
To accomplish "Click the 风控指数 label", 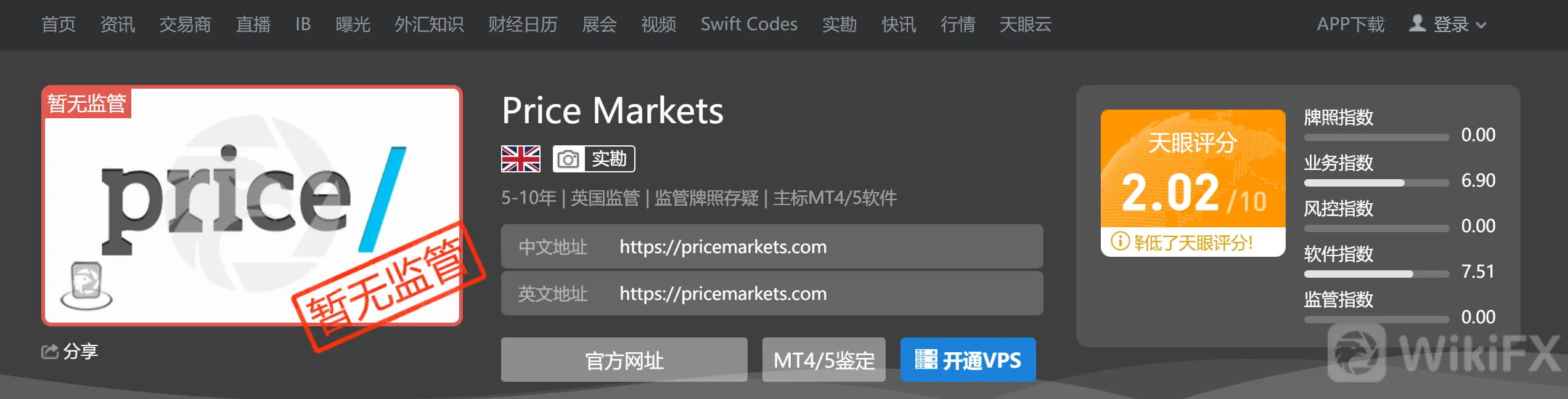I will pyautogui.click(x=1339, y=208).
